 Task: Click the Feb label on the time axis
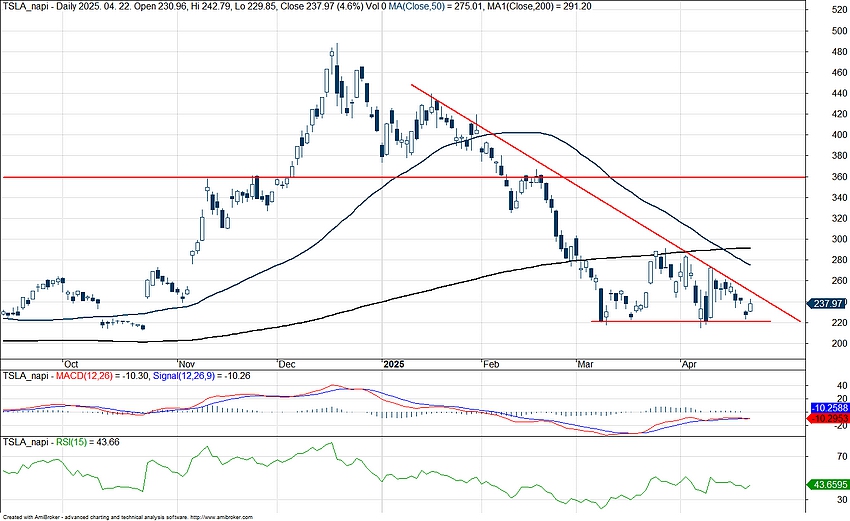[x=491, y=364]
